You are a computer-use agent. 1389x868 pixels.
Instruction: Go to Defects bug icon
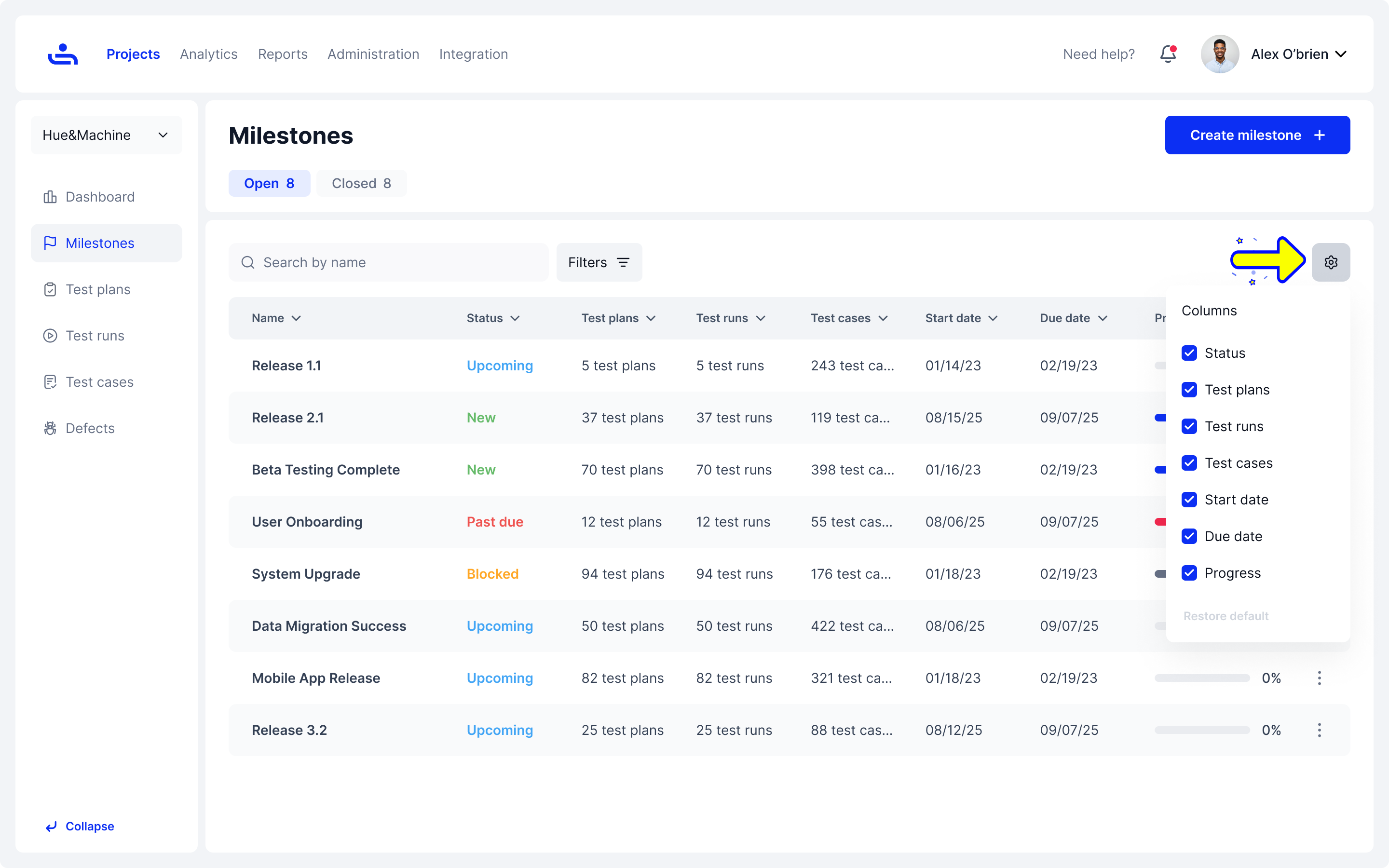click(x=50, y=428)
